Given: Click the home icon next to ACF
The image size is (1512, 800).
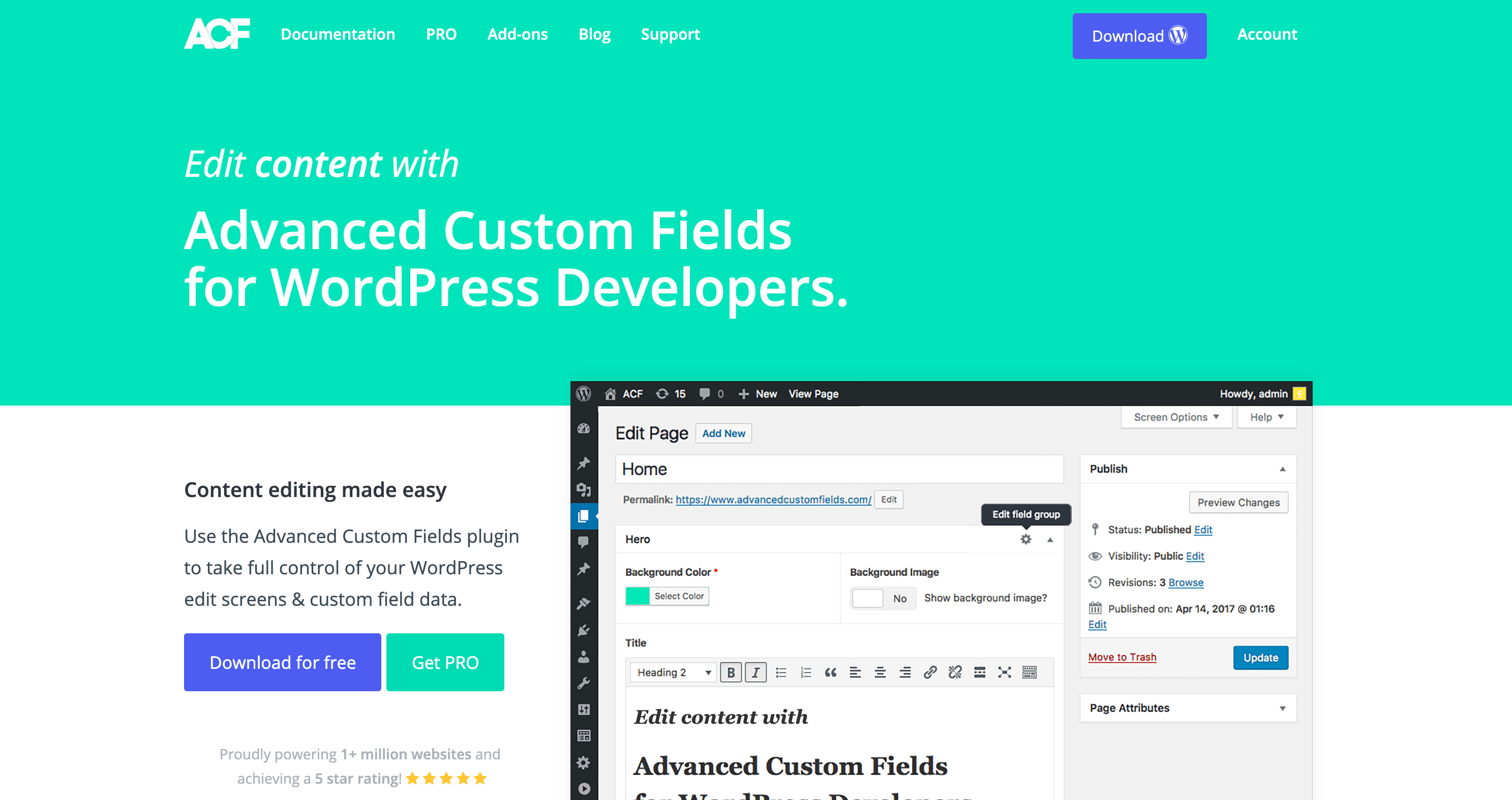Looking at the screenshot, I should pos(610,393).
